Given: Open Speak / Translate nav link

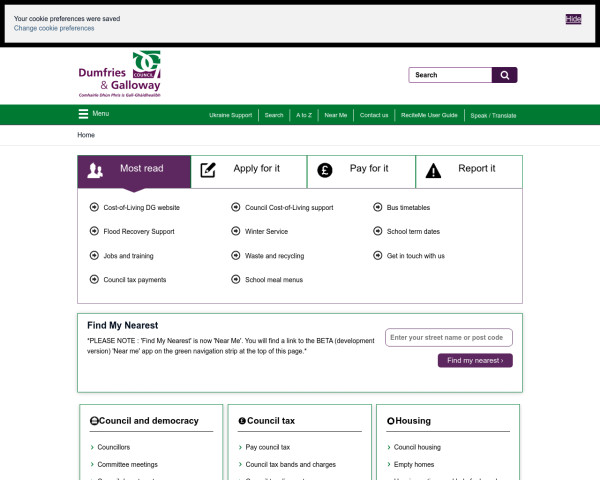Looking at the screenshot, I should pyautogui.click(x=493, y=116).
